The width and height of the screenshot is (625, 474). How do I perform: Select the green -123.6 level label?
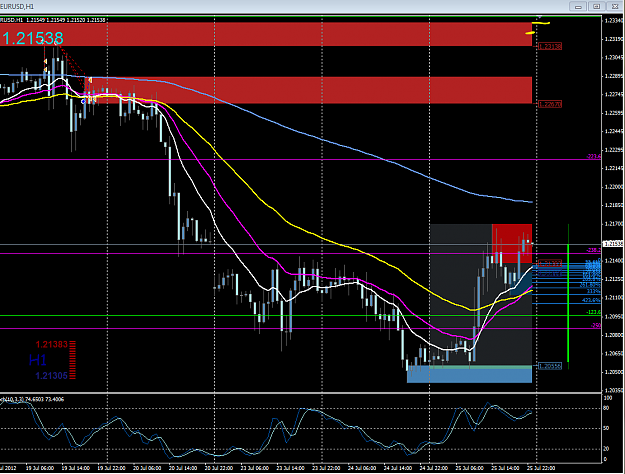pos(594,312)
